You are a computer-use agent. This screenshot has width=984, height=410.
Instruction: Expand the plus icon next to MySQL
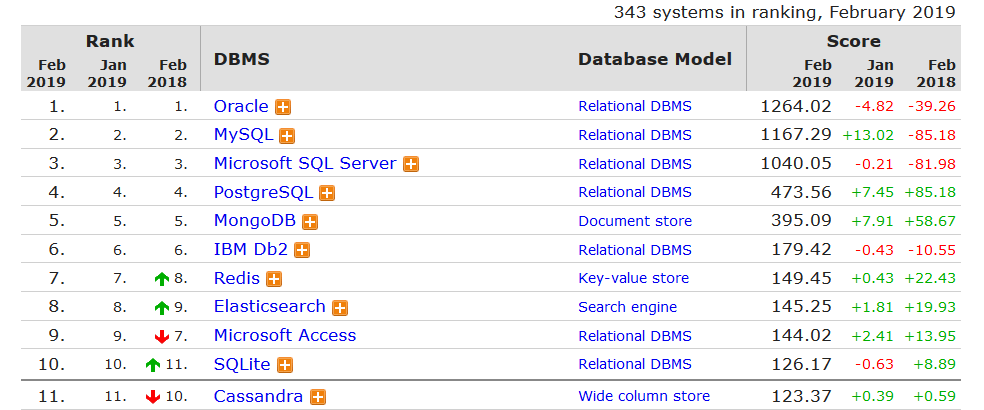pyautogui.click(x=287, y=136)
